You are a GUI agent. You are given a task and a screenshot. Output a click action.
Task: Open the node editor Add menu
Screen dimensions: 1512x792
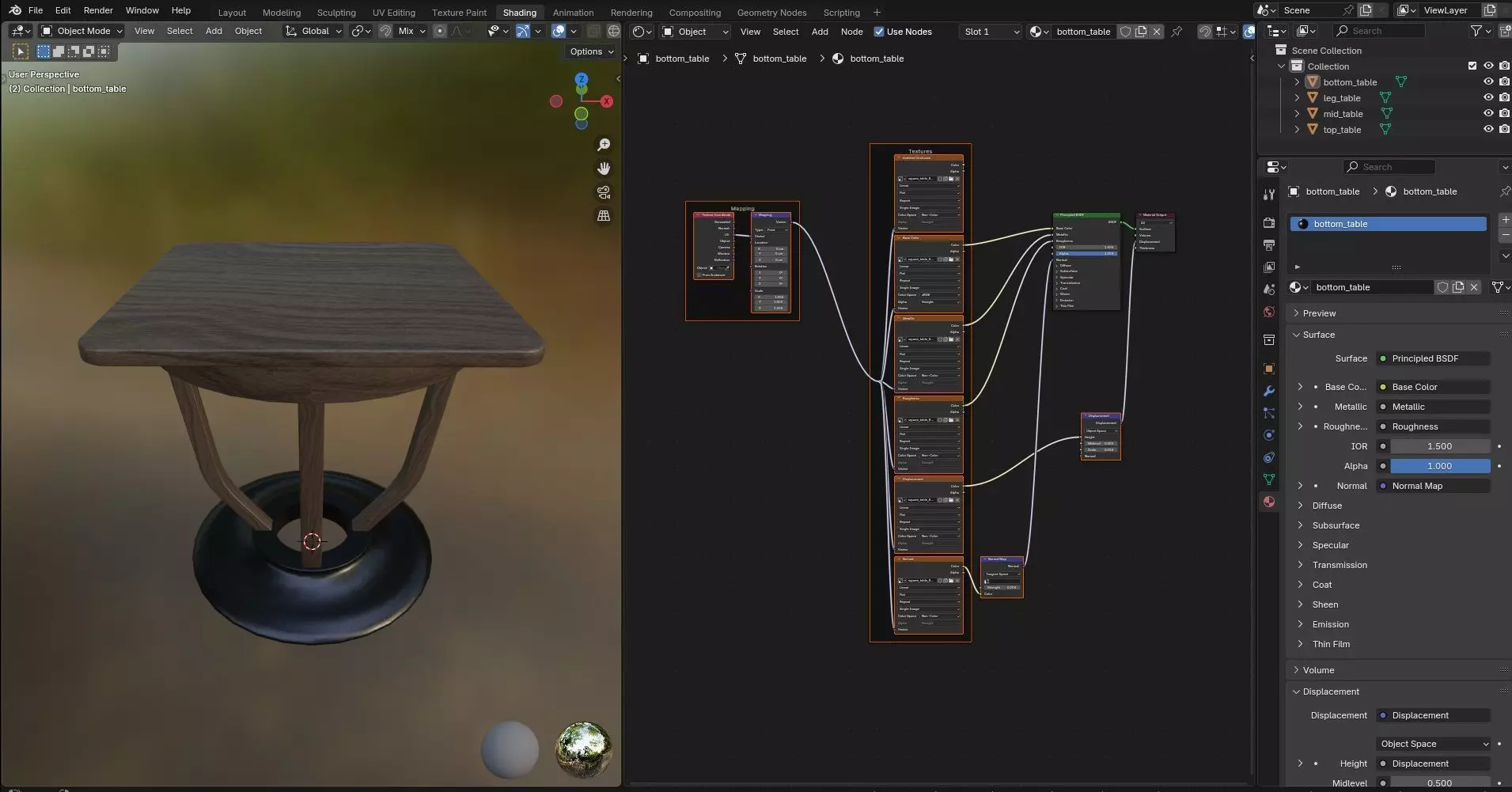click(820, 32)
